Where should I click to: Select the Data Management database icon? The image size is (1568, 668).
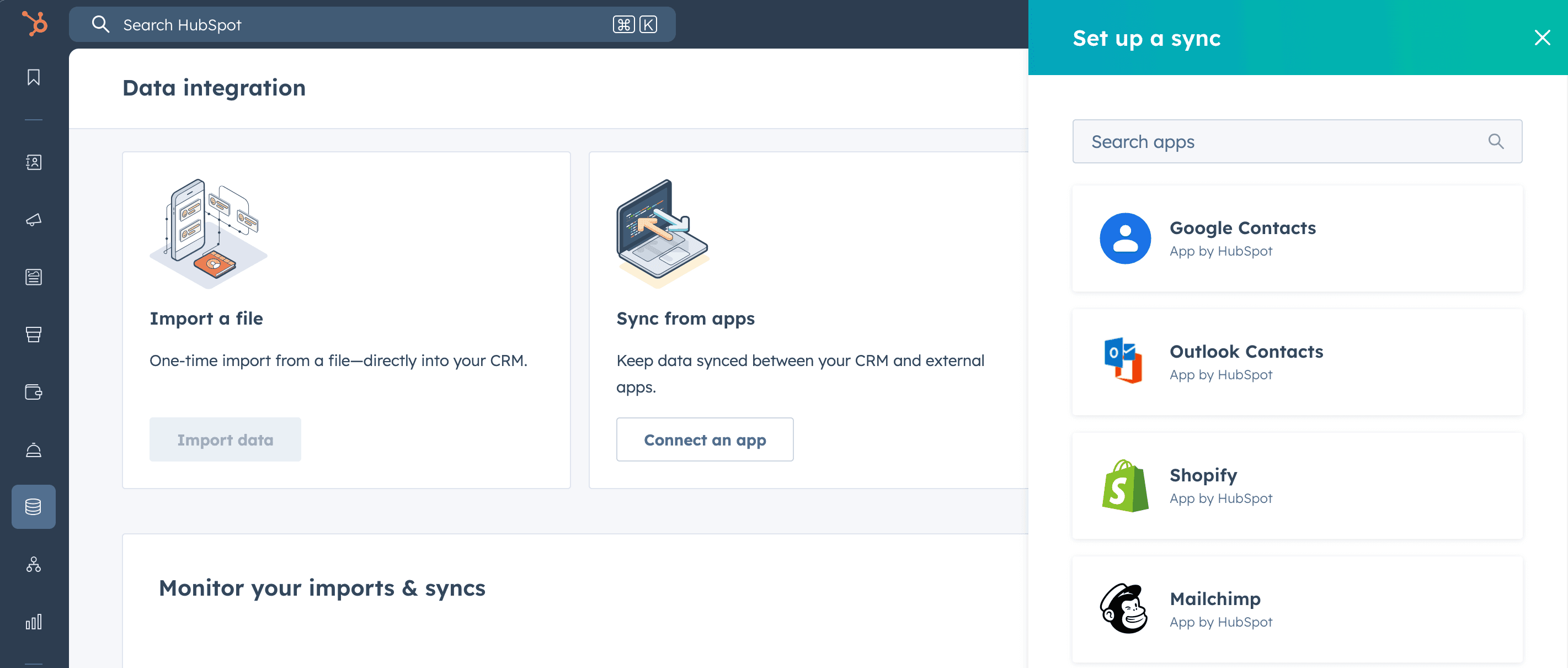coord(34,507)
